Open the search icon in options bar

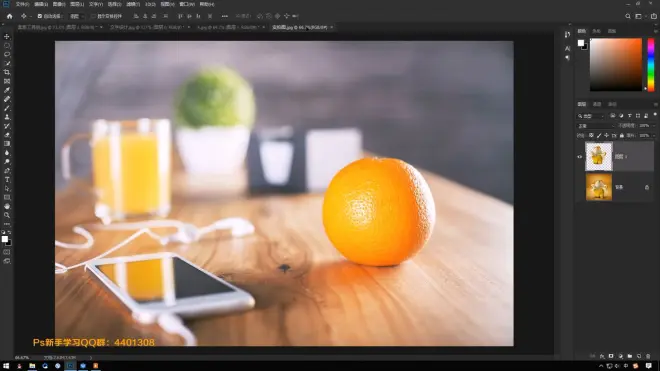point(628,16)
